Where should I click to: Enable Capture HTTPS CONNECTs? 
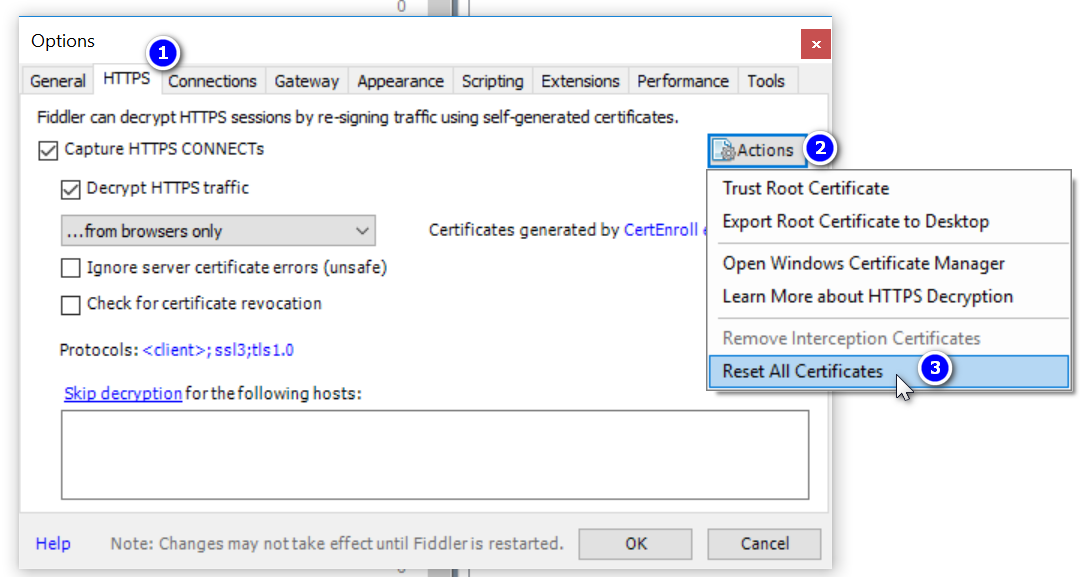(47, 149)
